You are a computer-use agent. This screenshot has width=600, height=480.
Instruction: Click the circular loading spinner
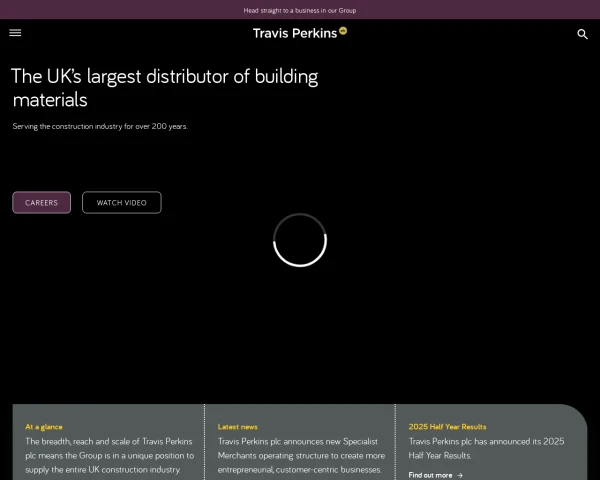(x=300, y=240)
